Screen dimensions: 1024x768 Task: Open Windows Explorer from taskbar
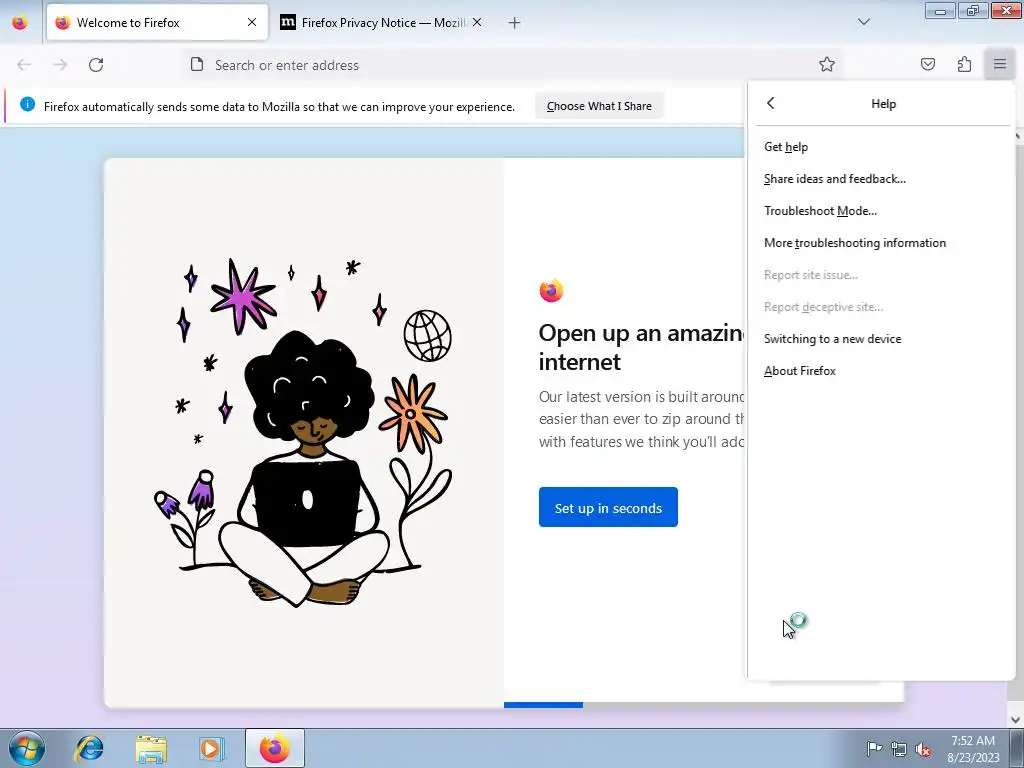point(151,748)
